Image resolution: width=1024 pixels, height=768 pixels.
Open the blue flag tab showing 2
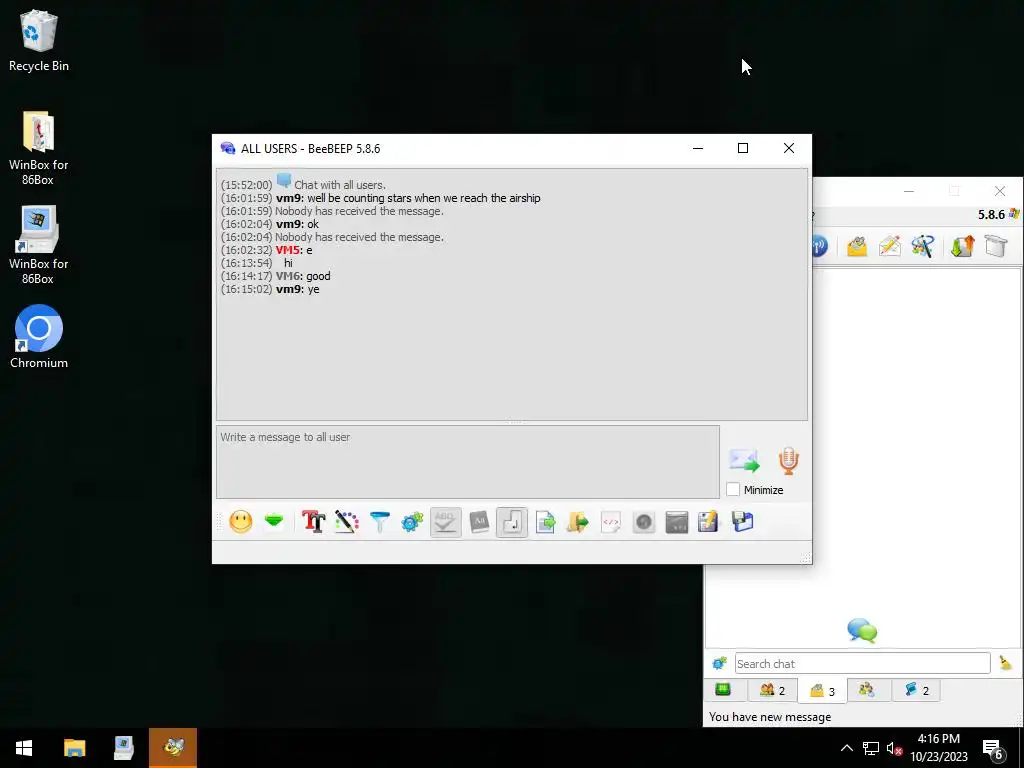tap(917, 690)
